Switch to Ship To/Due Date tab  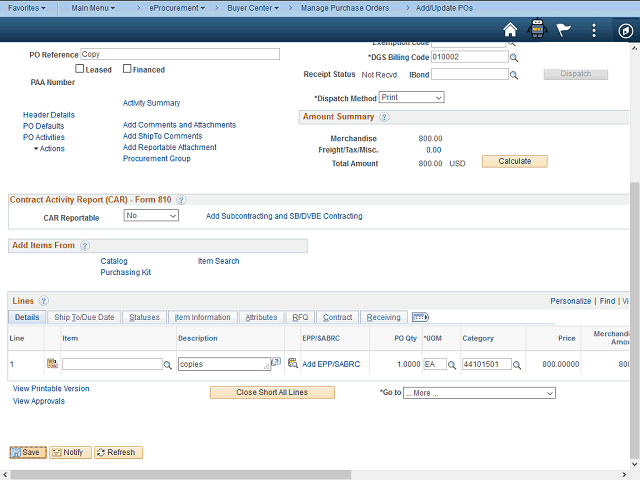click(x=84, y=317)
